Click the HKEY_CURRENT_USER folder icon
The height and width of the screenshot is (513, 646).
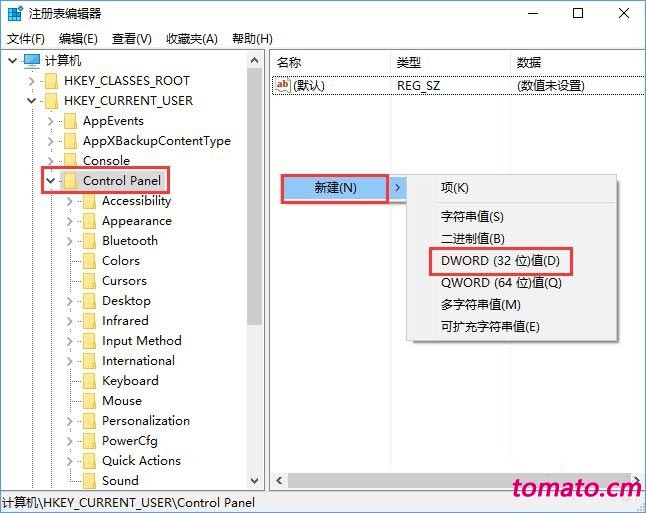(x=51, y=101)
